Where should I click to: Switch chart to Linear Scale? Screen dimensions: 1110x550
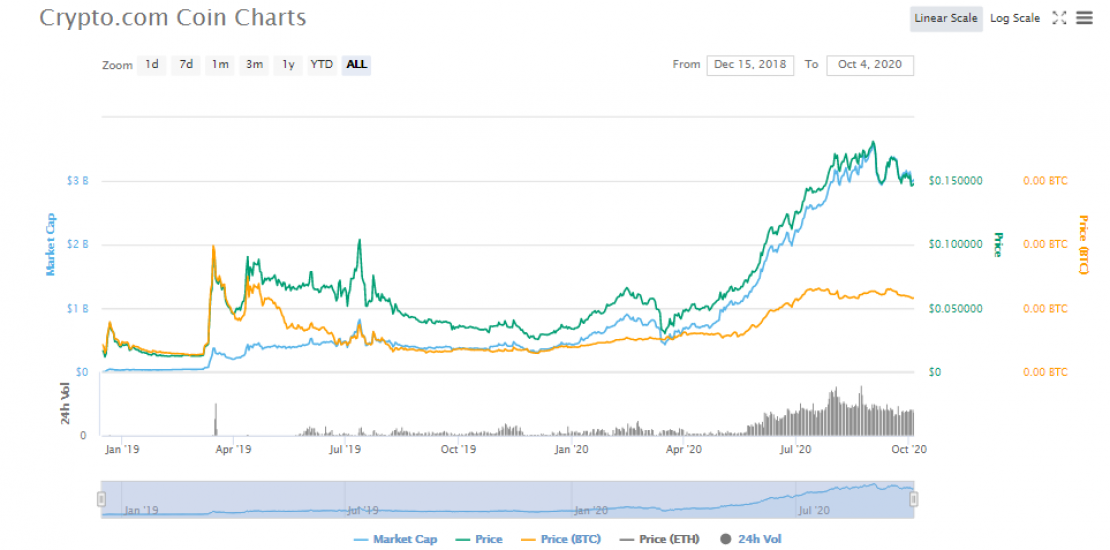[945, 18]
